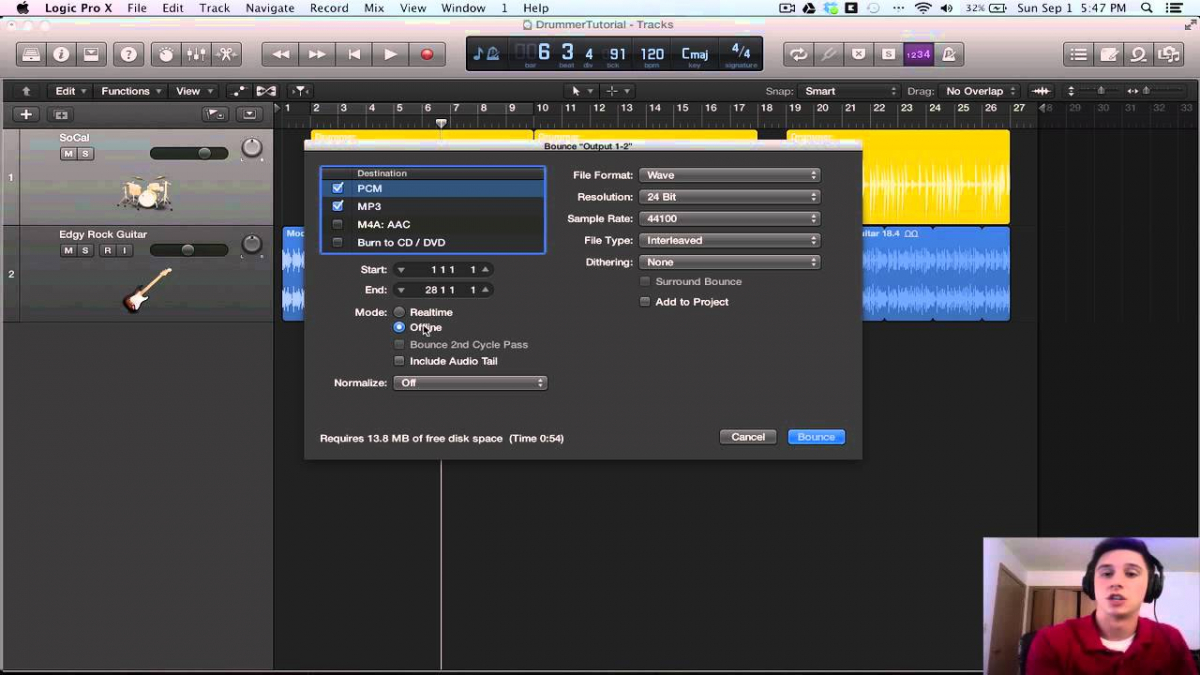The height and width of the screenshot is (675, 1200).
Task: Enable the M4A: AAC destination checkbox
Action: point(338,224)
